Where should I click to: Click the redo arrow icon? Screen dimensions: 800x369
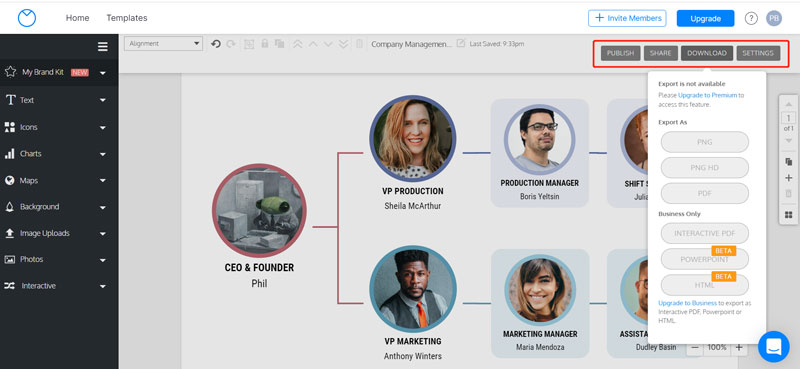point(231,44)
